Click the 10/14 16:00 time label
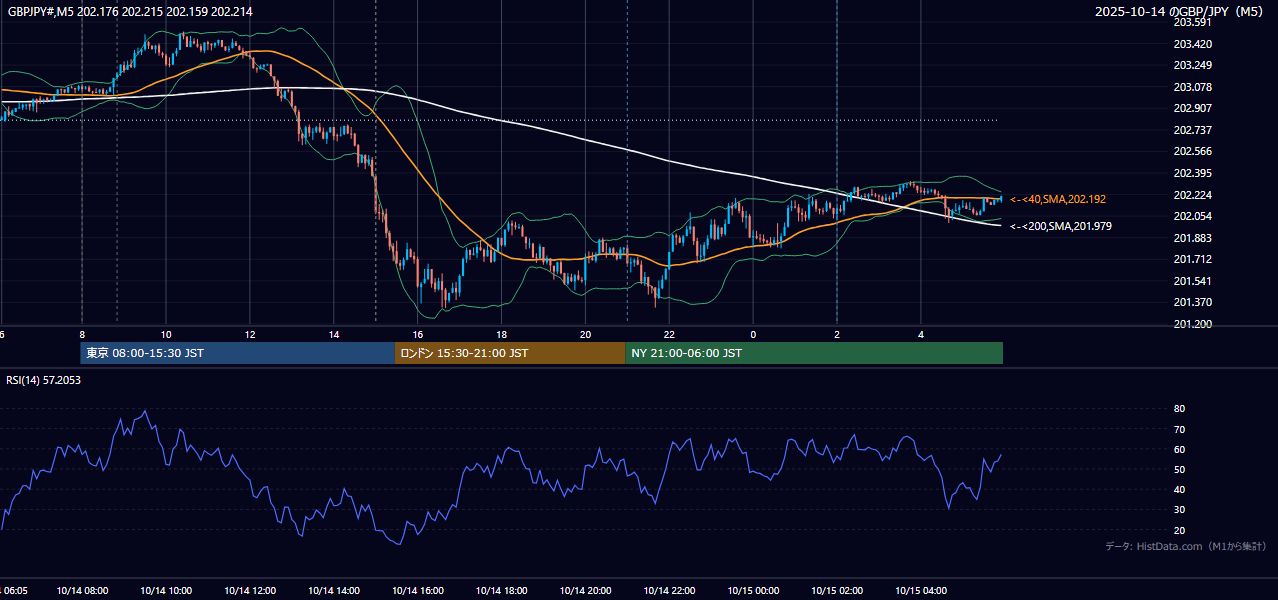 pyautogui.click(x=418, y=590)
